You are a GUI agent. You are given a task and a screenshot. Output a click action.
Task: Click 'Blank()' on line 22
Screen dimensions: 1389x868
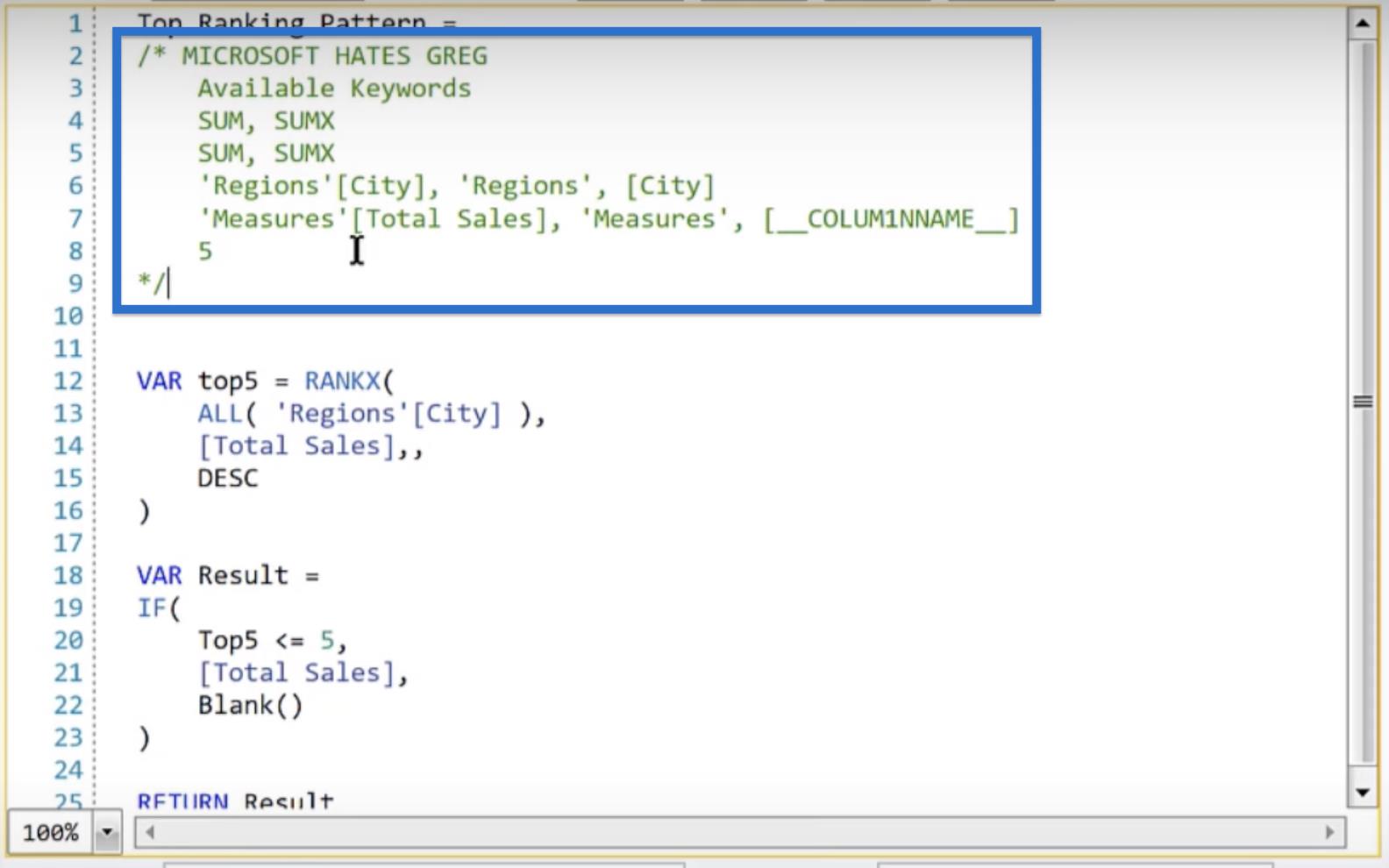point(251,706)
